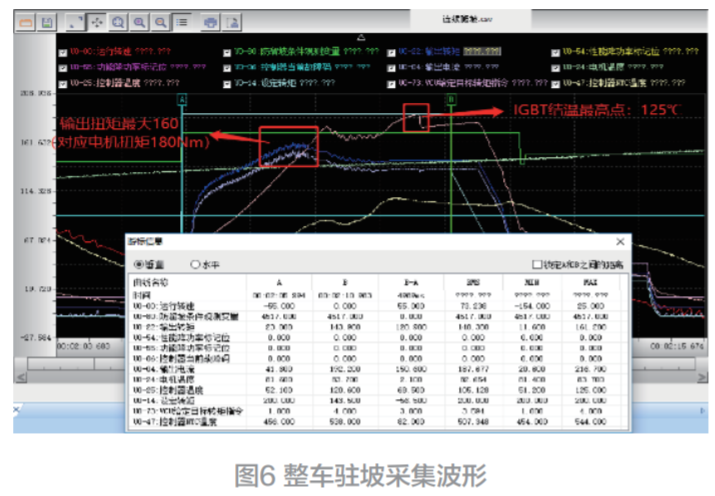Screen dimensions: 715x496
Task: Click the zoom out magnifier icon
Action: pos(160,21)
